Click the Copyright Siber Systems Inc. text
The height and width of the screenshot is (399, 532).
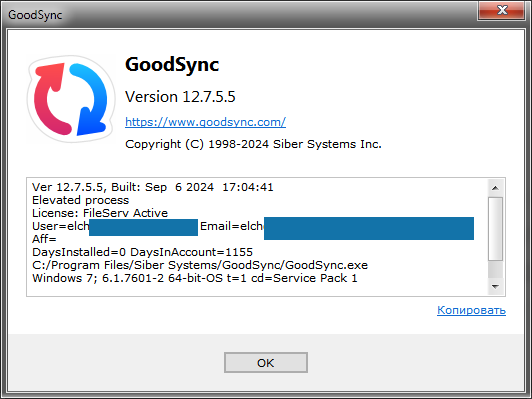pos(253,144)
